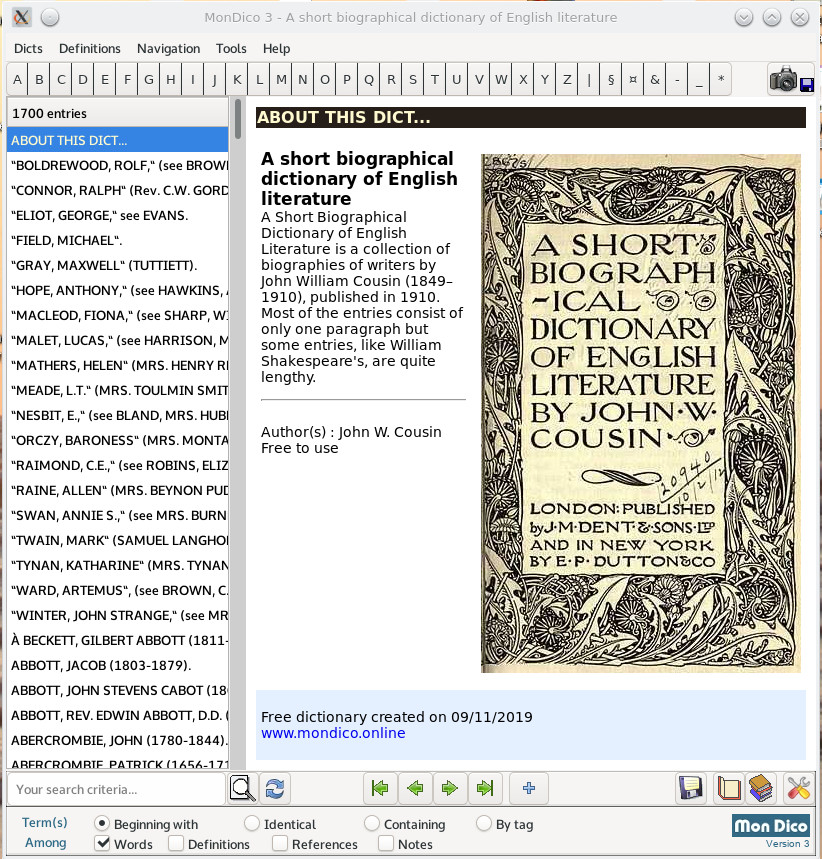Select the ABBOTT, JACOB (1803-1879) entry
Image resolution: width=822 pixels, height=859 pixels.
coord(118,666)
